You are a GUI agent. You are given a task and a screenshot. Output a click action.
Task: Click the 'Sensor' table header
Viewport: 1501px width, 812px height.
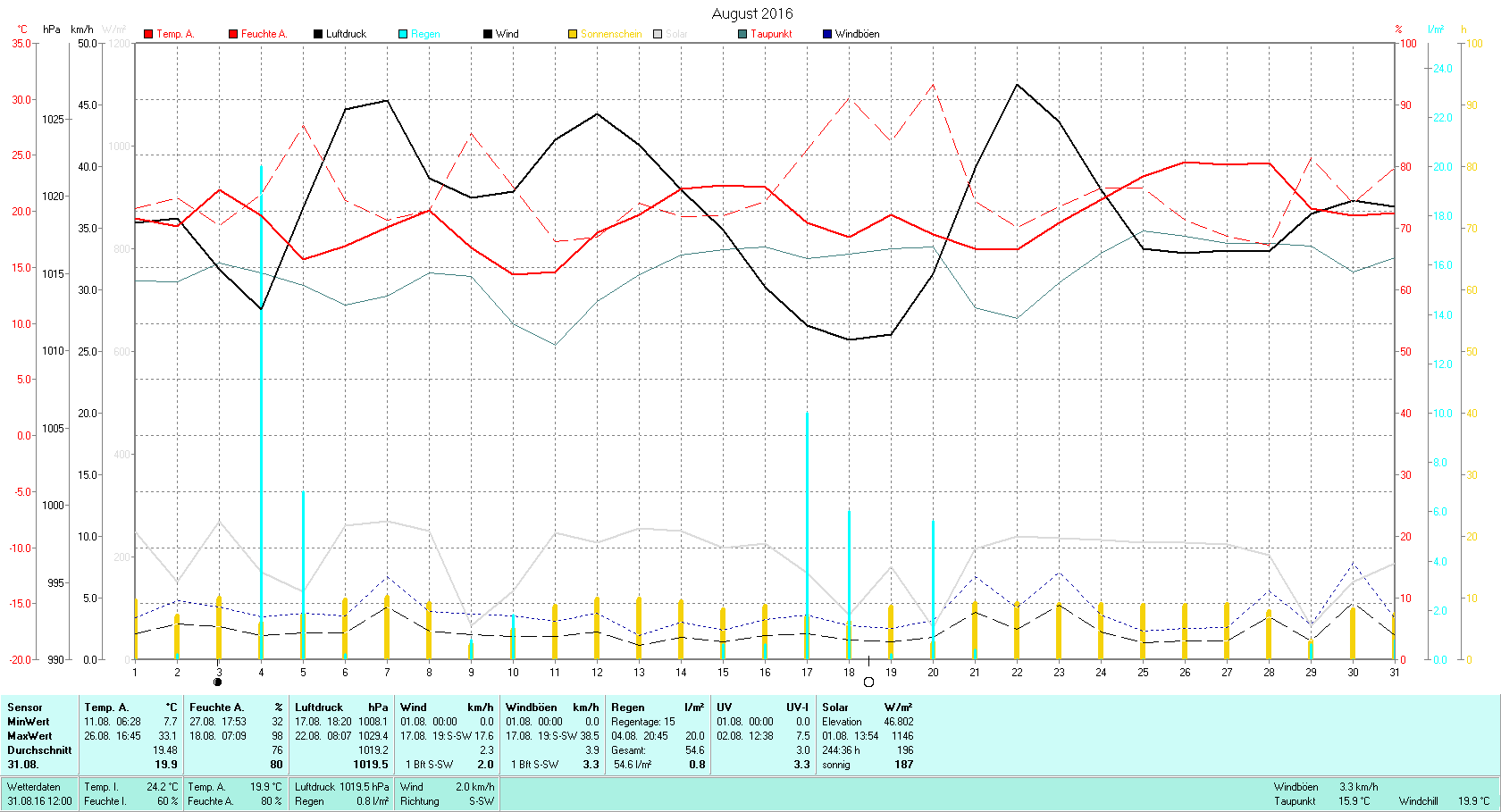pos(25,707)
